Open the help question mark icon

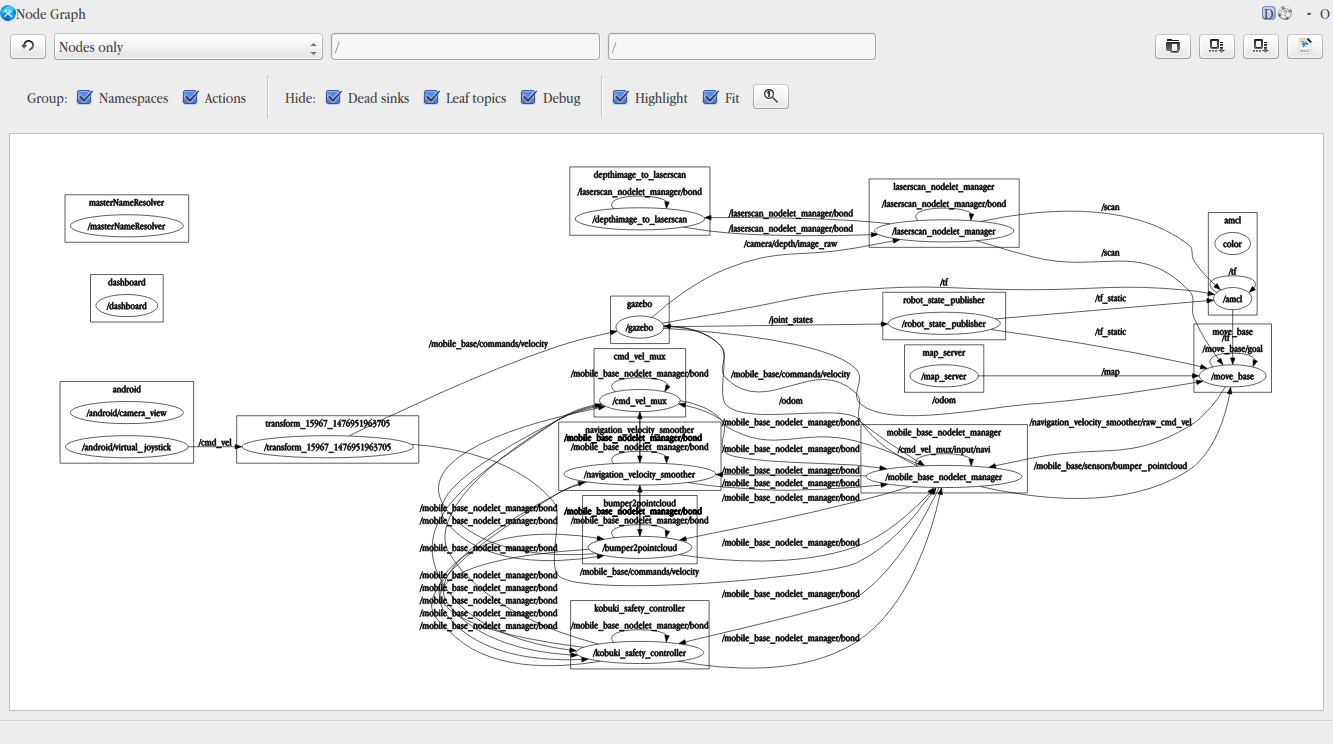pos(1285,14)
